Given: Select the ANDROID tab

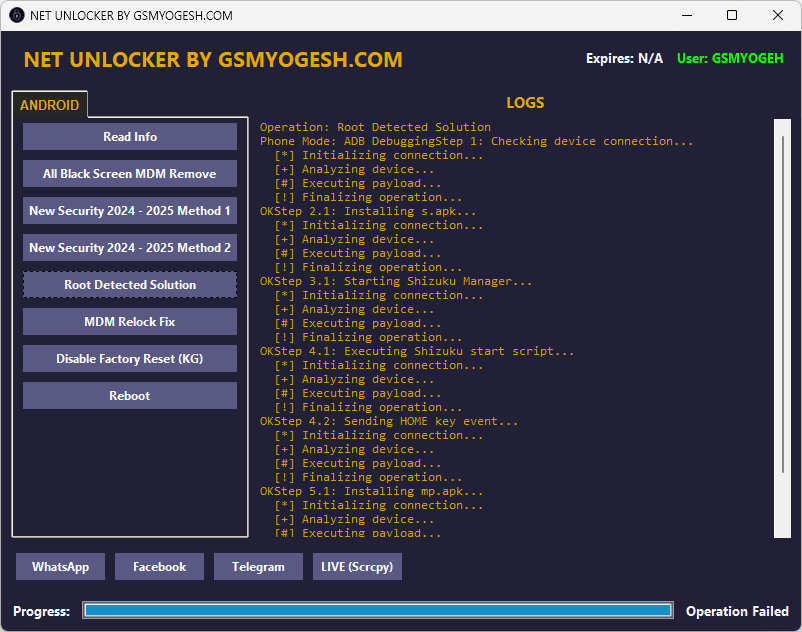Looking at the screenshot, I should tap(50, 105).
